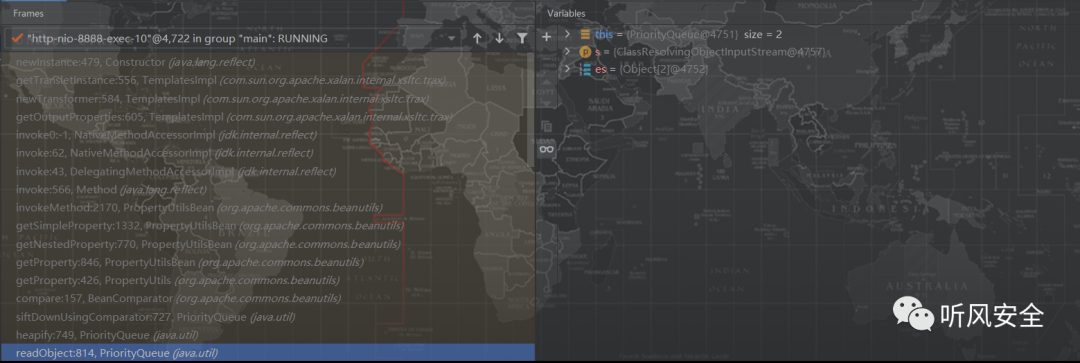Select previous frame with up arrow

[x=477, y=39]
